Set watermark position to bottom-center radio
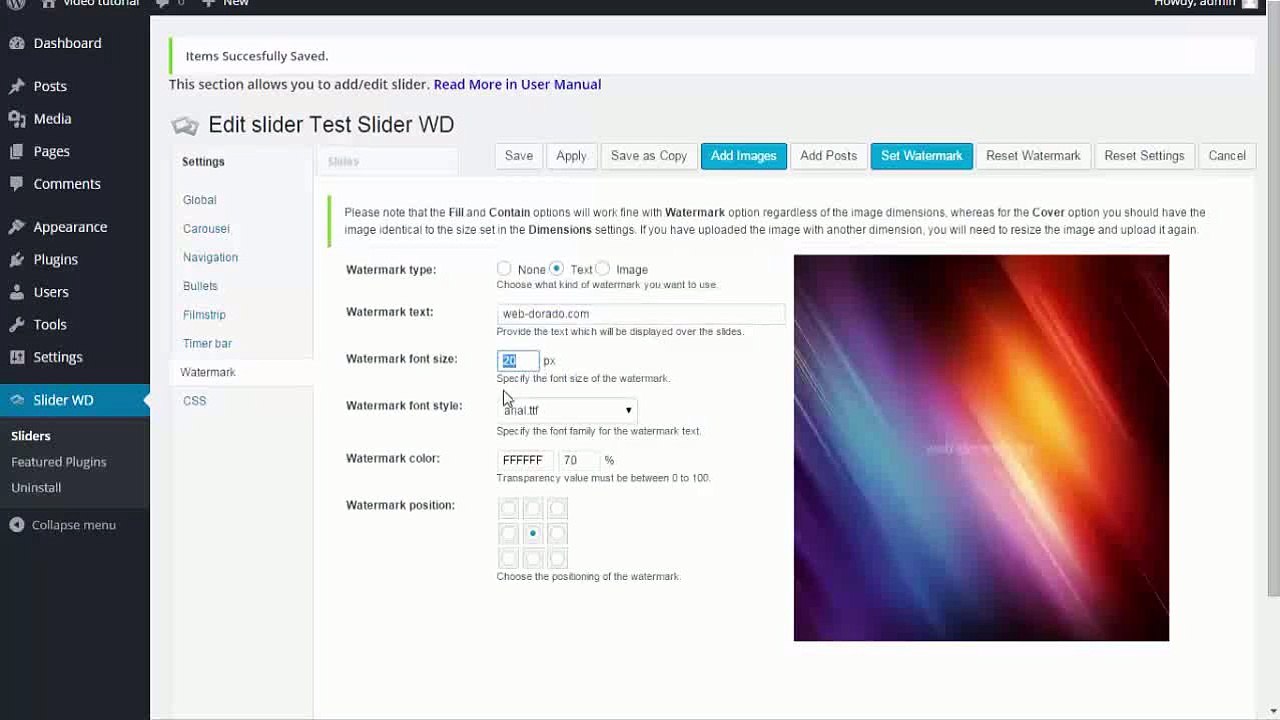The image size is (1280, 720). coord(533,558)
